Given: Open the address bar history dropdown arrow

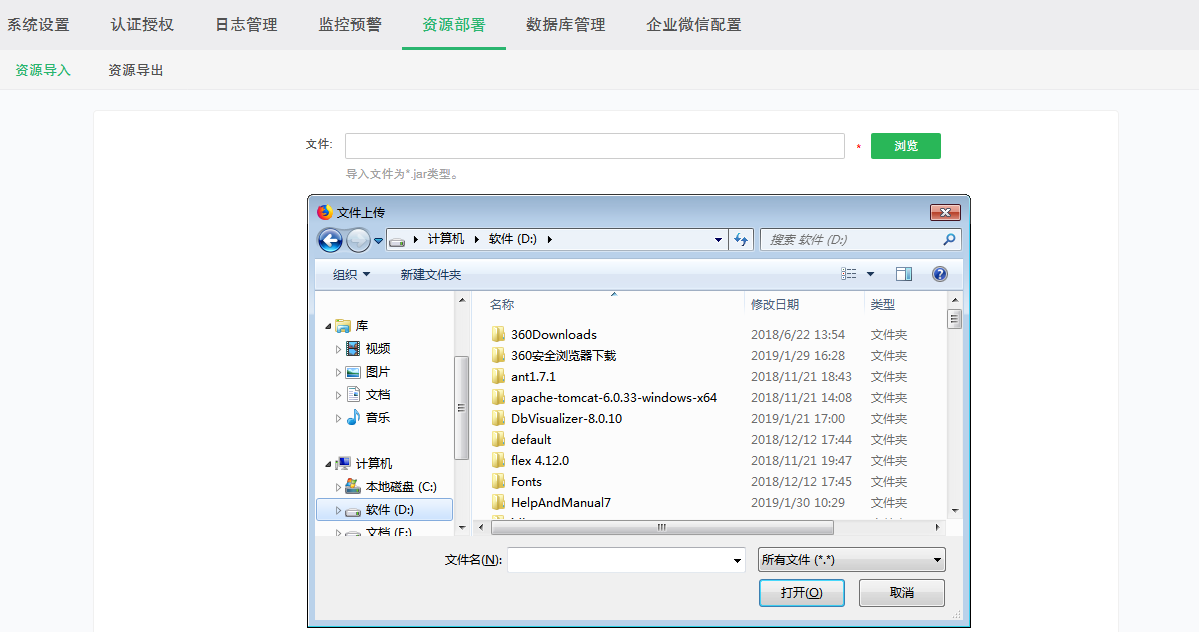Looking at the screenshot, I should [x=719, y=240].
